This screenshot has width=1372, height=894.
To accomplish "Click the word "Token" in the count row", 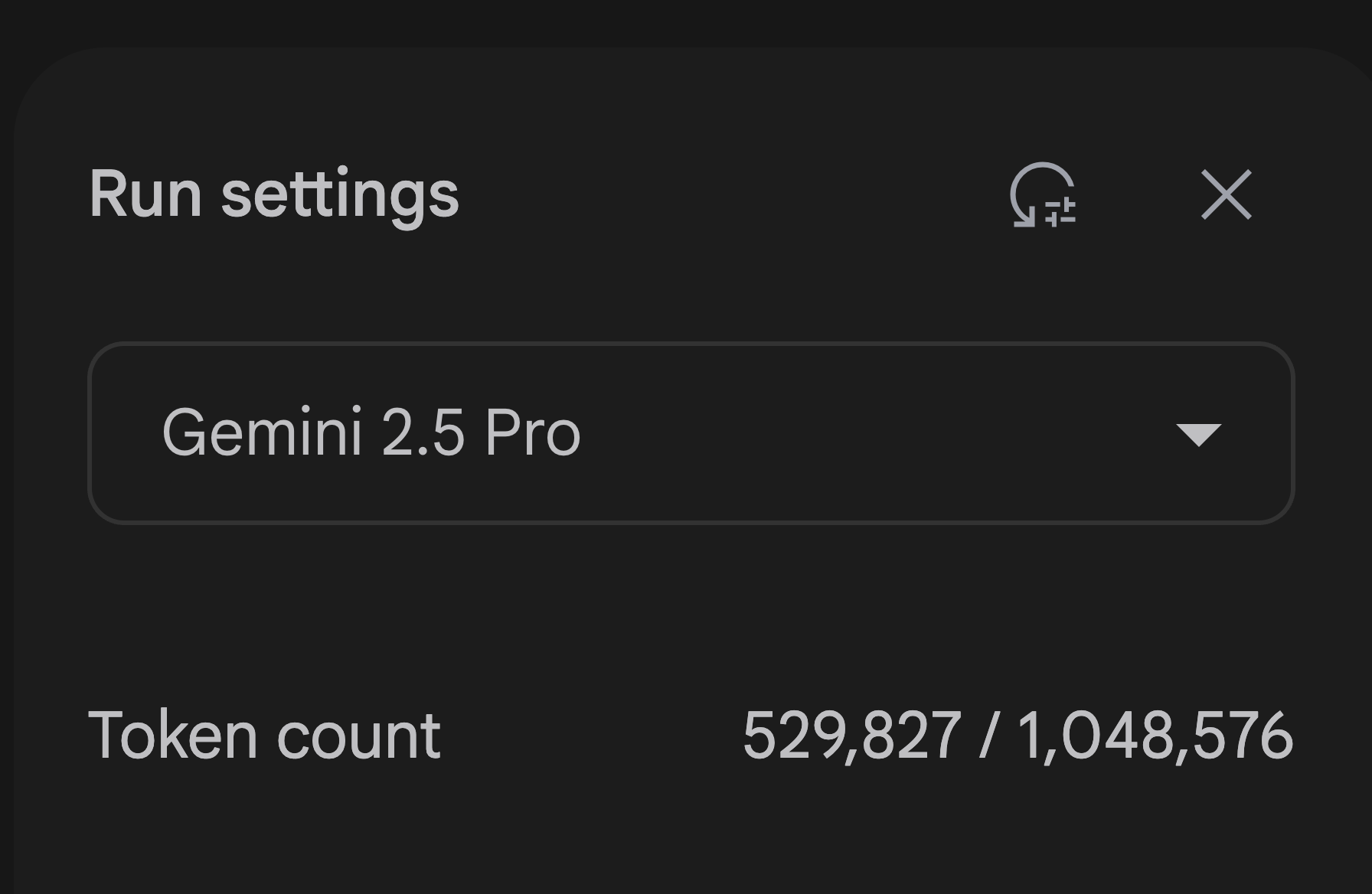I will pyautogui.click(x=173, y=736).
